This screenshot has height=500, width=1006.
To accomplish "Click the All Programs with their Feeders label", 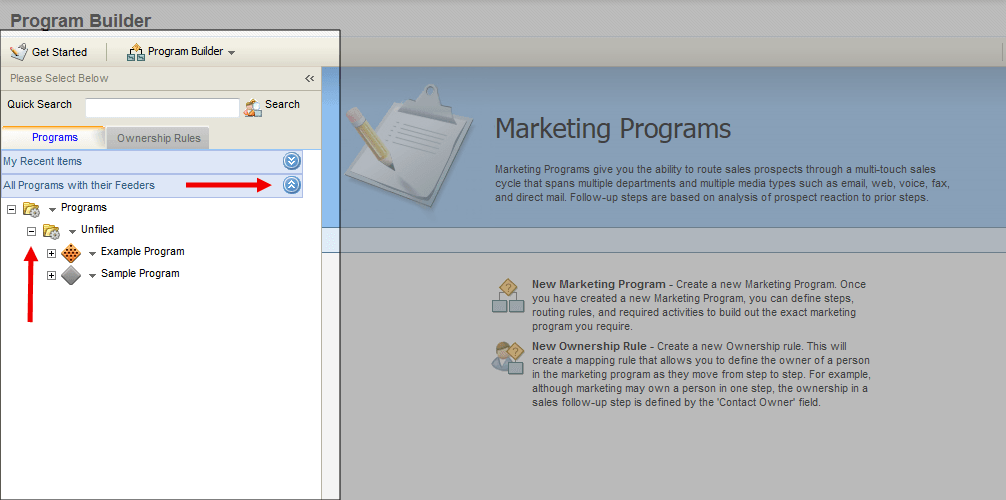I will (x=79, y=185).
